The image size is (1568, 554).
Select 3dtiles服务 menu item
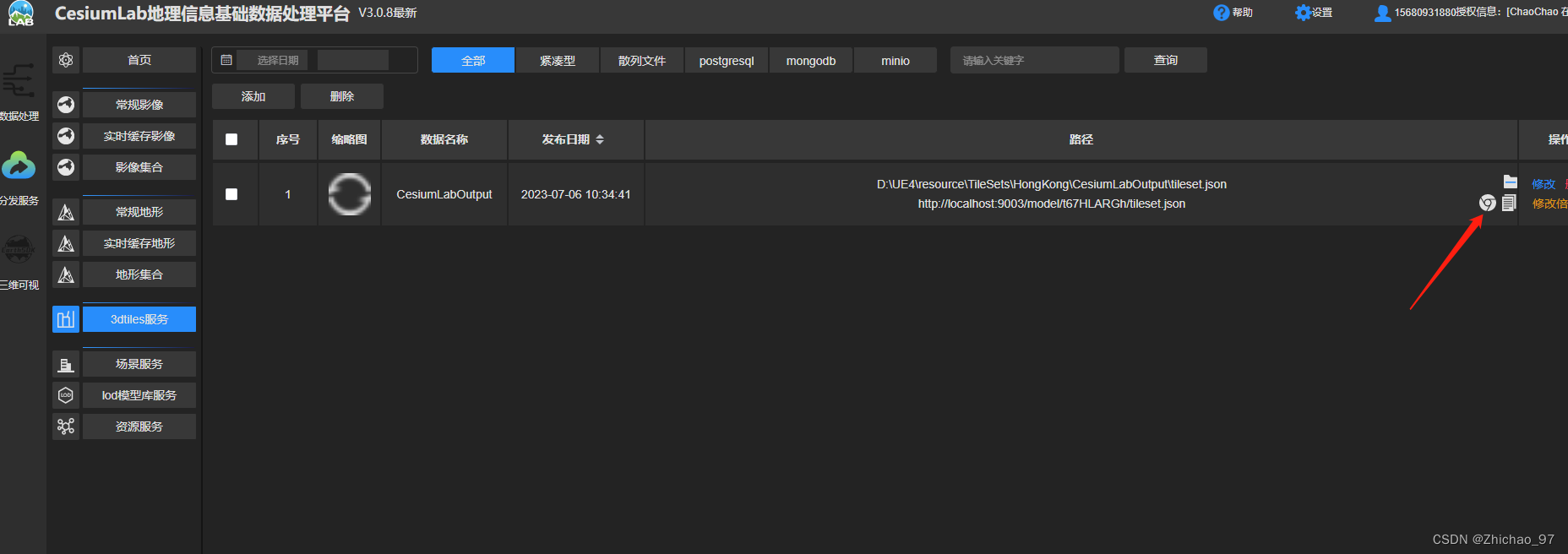tap(139, 319)
